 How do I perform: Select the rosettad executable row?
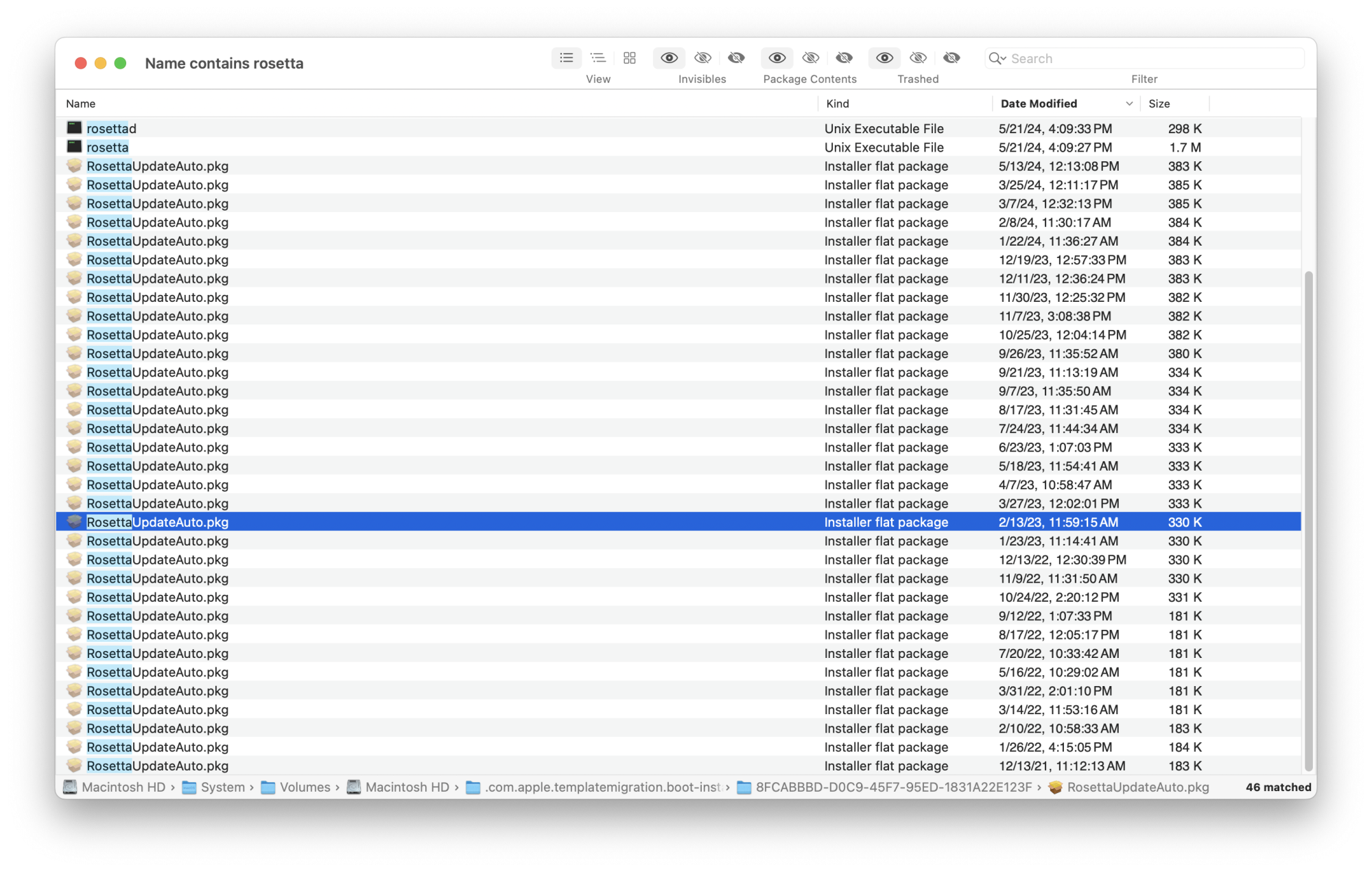[x=111, y=128]
